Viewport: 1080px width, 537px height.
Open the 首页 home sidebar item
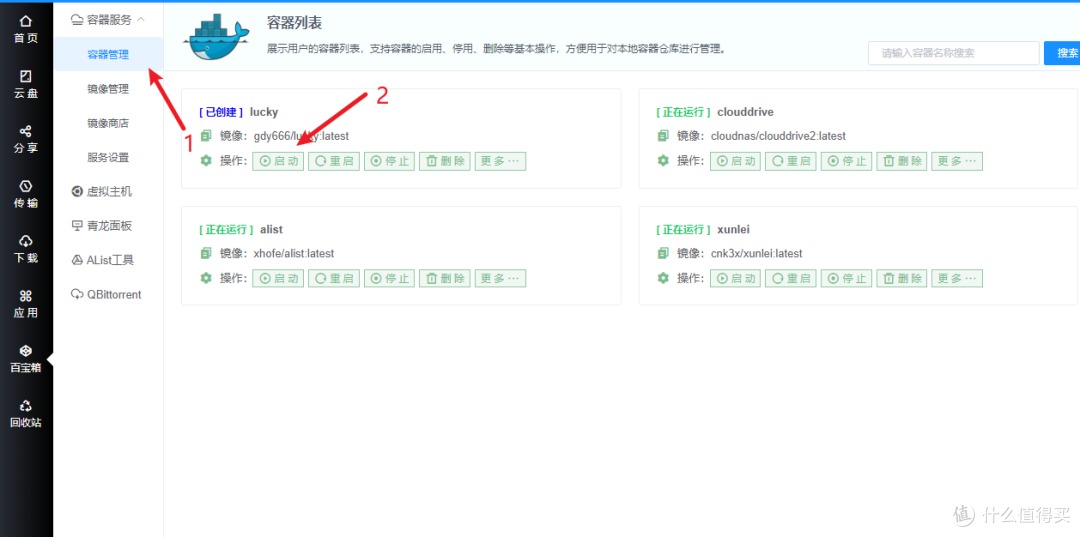(26, 30)
